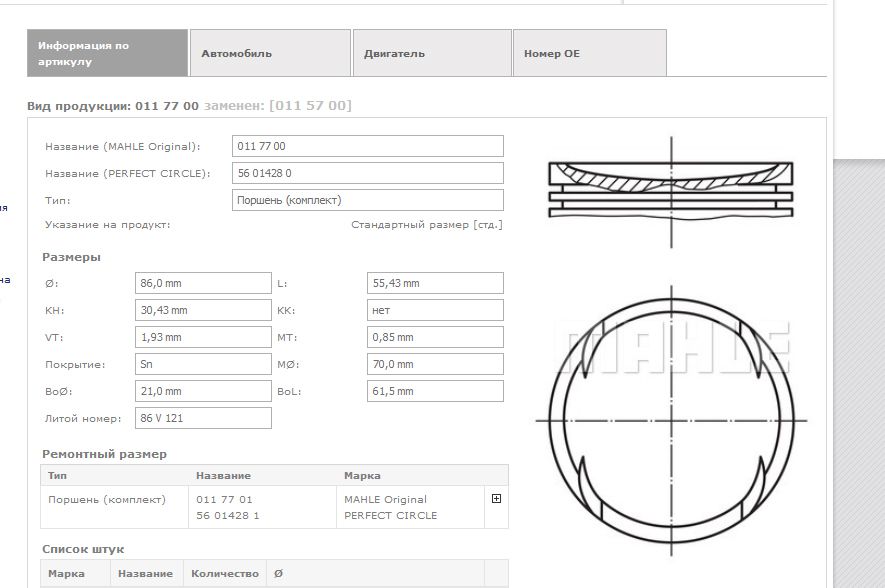Click the Название column header in Список штук

tap(145, 573)
